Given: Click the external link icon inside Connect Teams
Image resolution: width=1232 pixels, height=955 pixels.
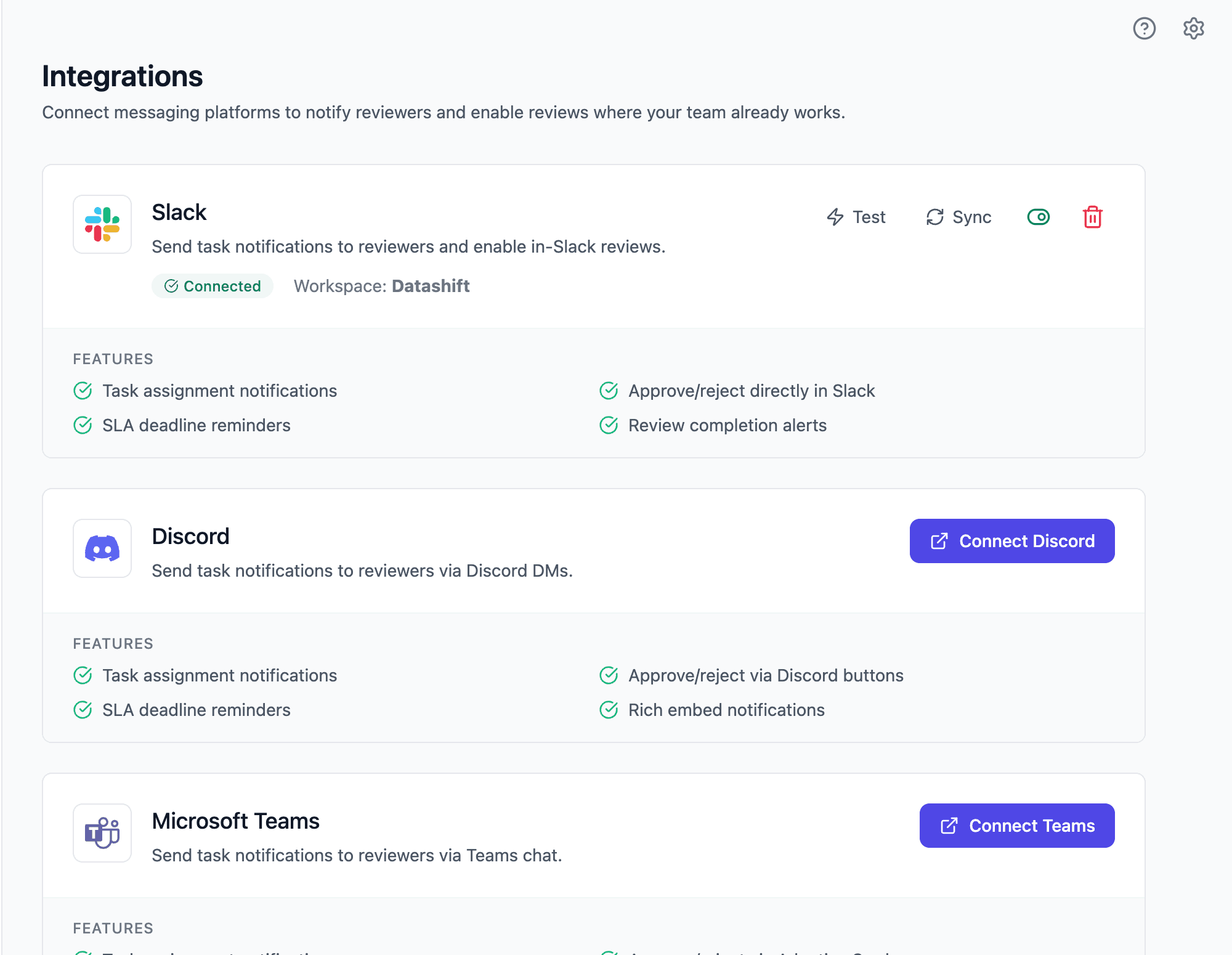Looking at the screenshot, I should 948,826.
